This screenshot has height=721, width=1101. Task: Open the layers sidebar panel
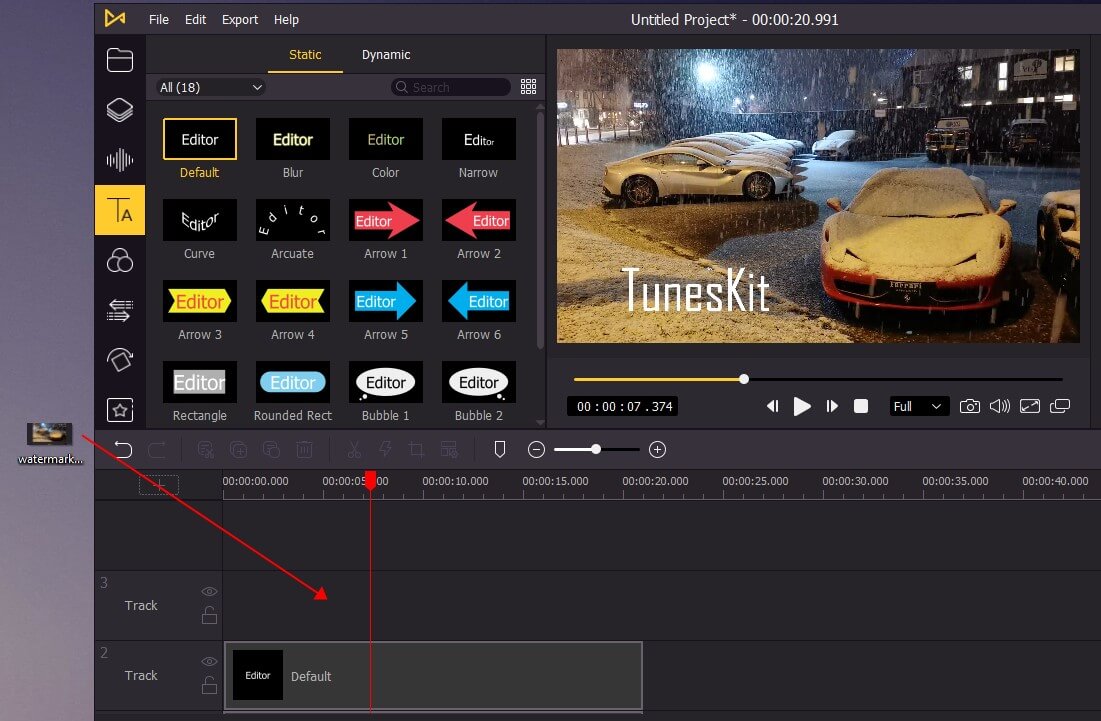[119, 110]
